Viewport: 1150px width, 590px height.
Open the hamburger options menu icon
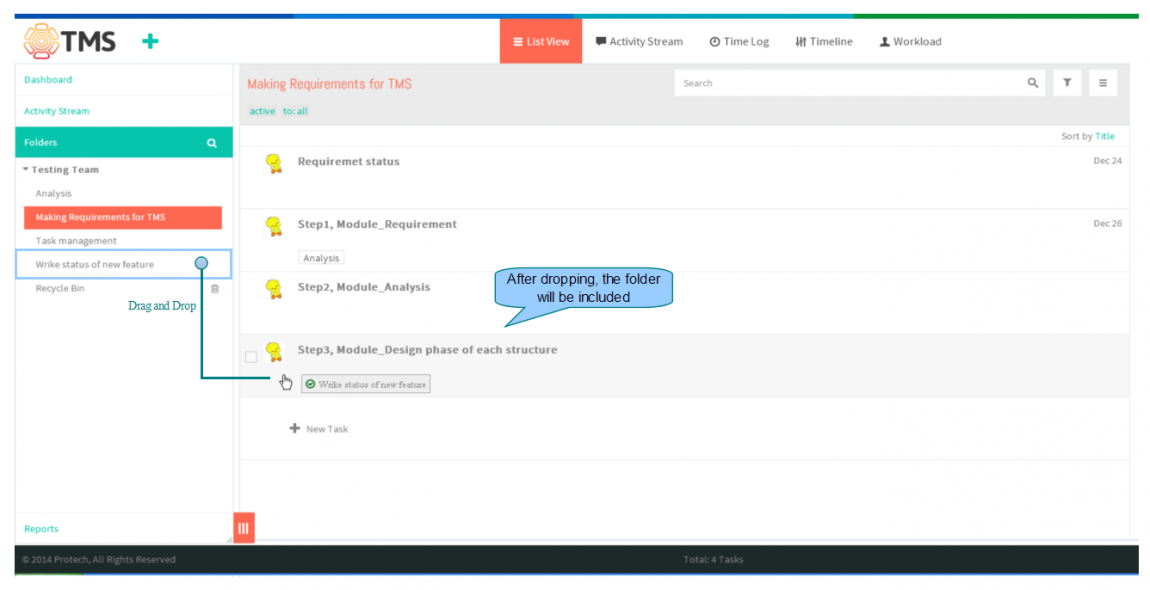(1103, 83)
